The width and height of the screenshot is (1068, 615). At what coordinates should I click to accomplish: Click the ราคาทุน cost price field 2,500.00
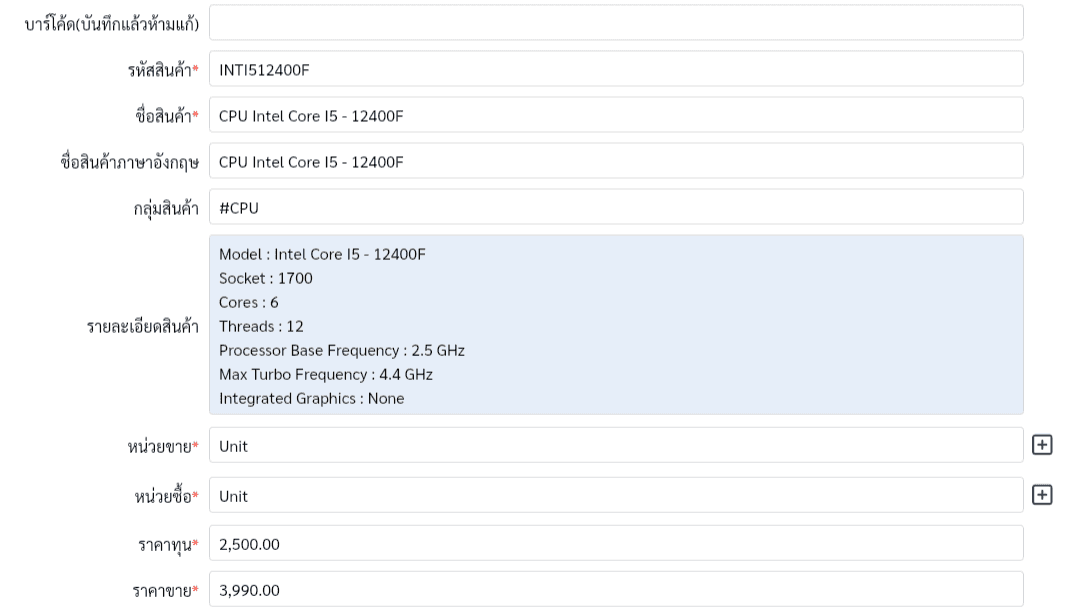pos(616,543)
